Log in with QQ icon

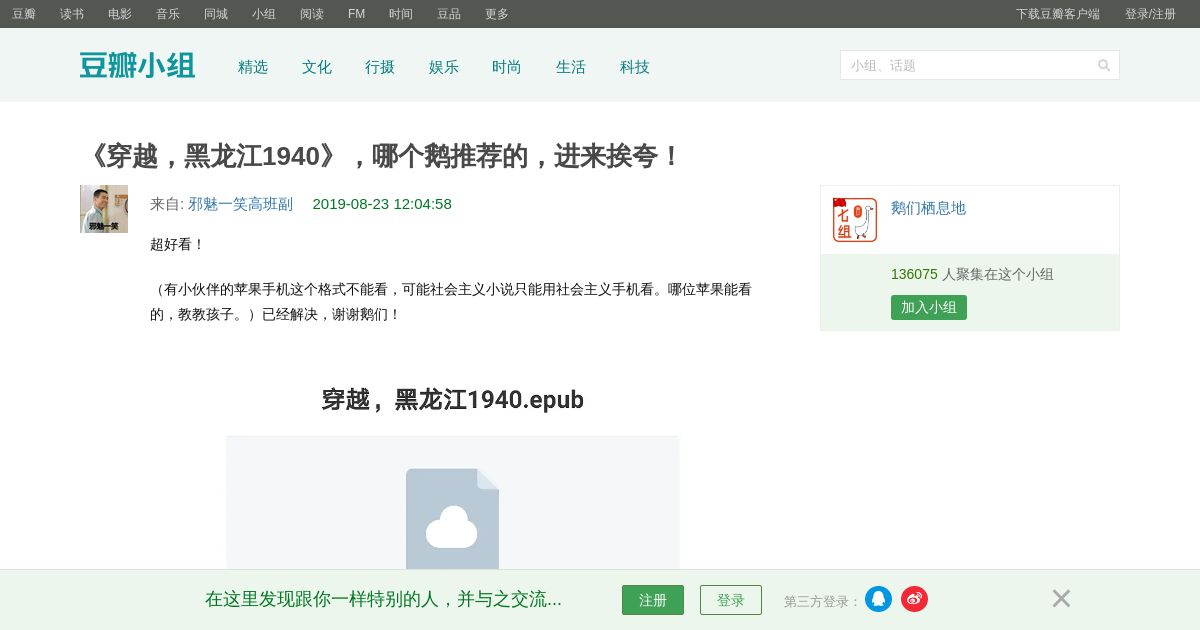878,599
